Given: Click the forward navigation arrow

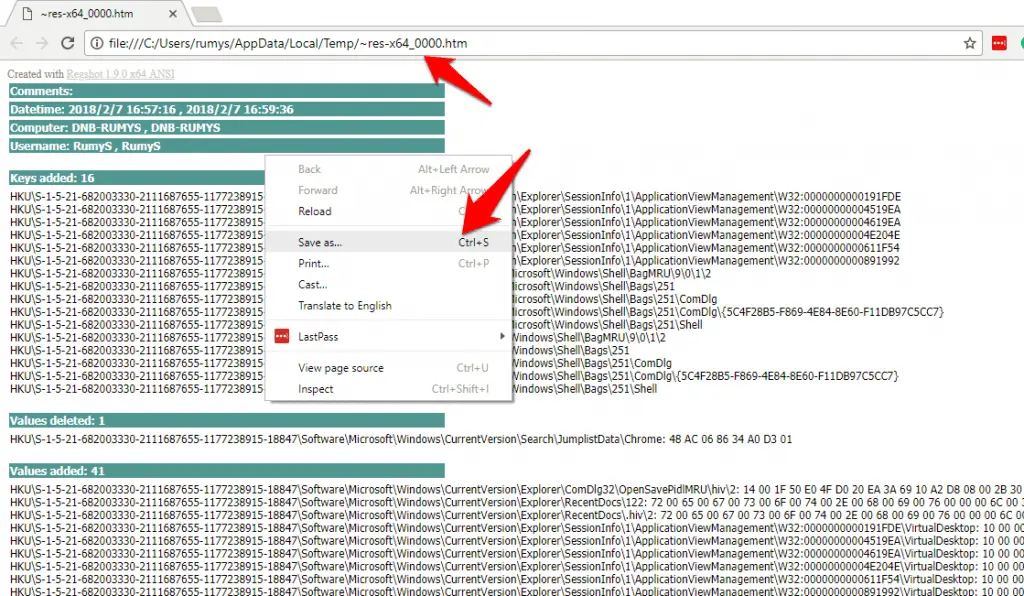Looking at the screenshot, I should (41, 43).
